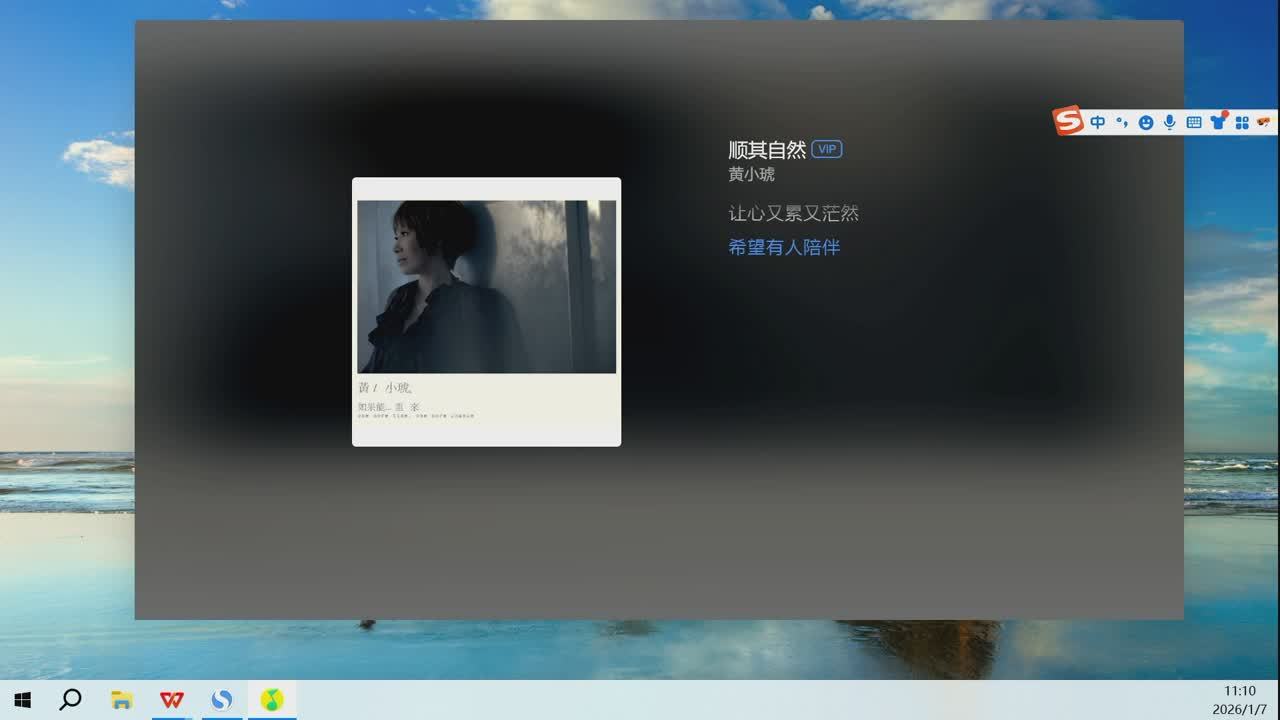The image size is (1280, 720).
Task: Toggle Chinese/English mode via 中 icon
Action: pyautogui.click(x=1098, y=122)
